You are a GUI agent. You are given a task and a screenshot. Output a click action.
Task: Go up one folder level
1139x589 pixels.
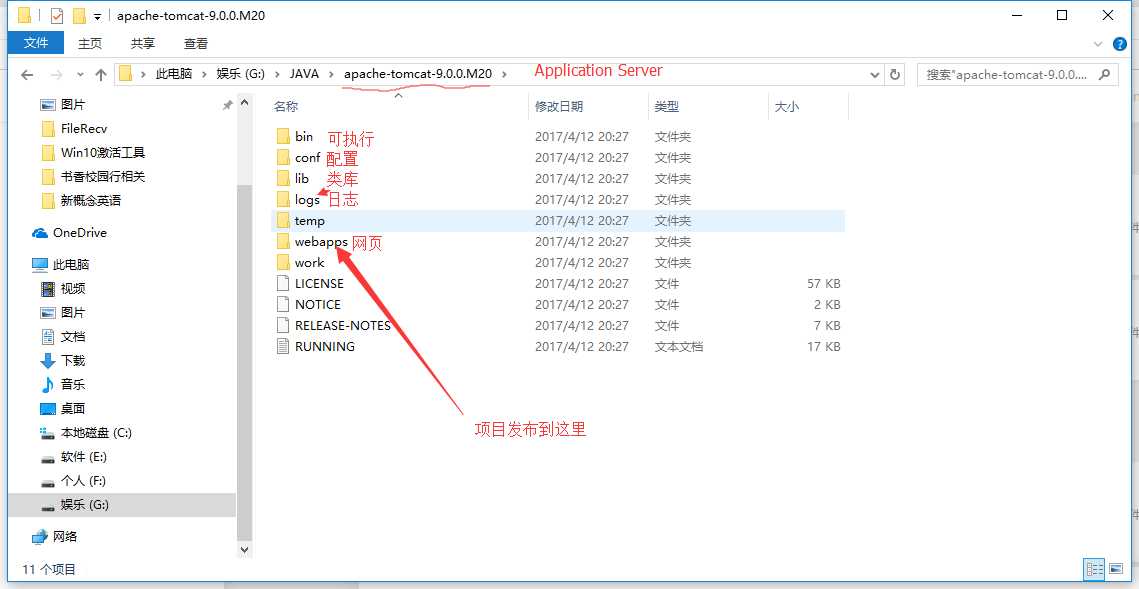tap(101, 74)
